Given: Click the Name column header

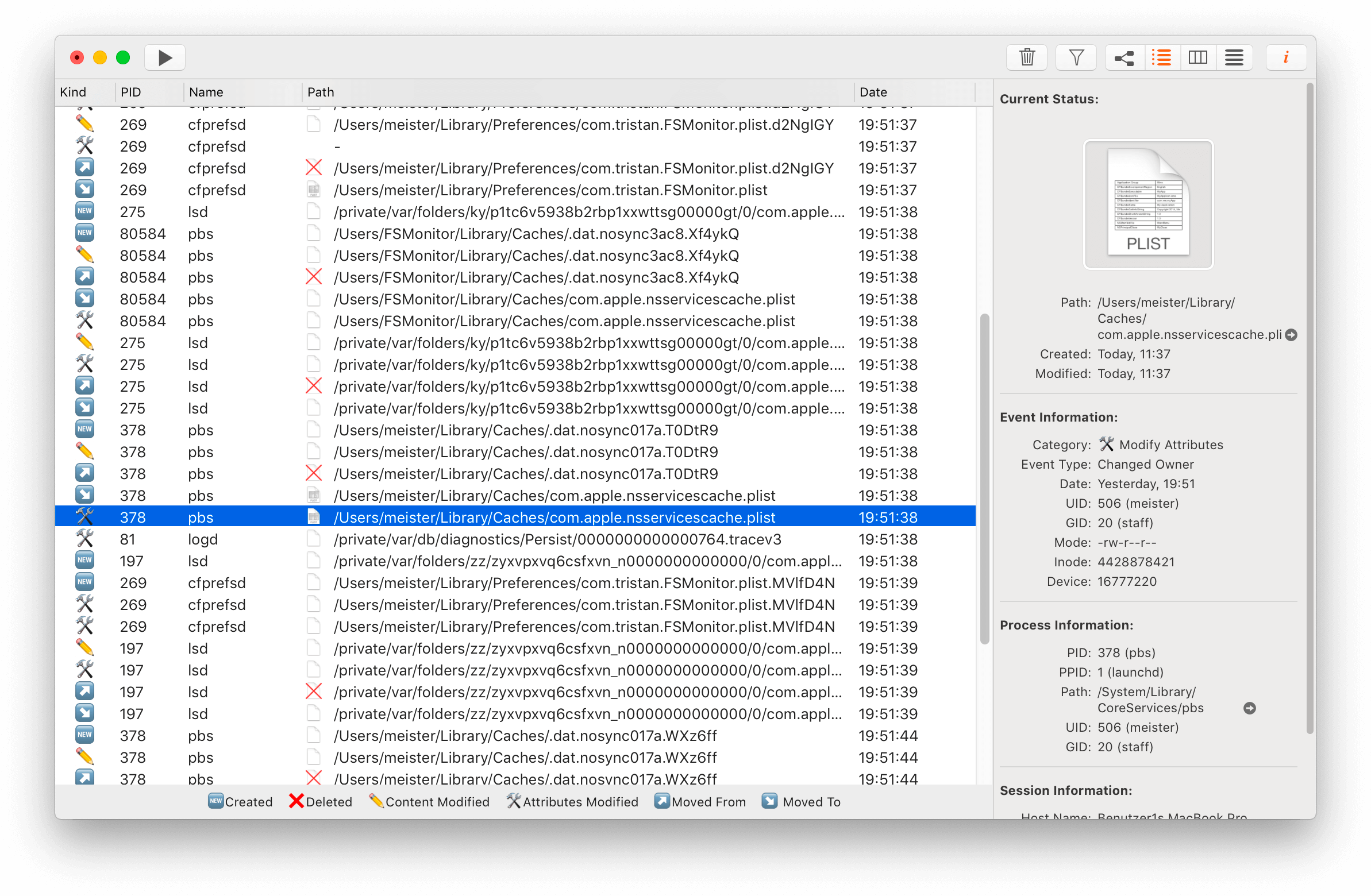Looking at the screenshot, I should point(206,92).
